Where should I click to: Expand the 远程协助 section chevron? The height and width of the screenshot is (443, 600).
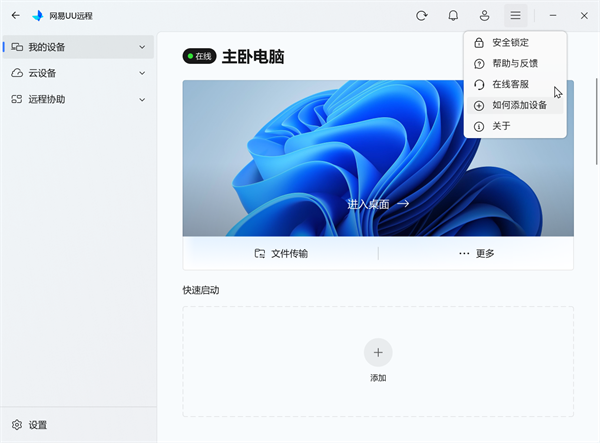tap(143, 99)
